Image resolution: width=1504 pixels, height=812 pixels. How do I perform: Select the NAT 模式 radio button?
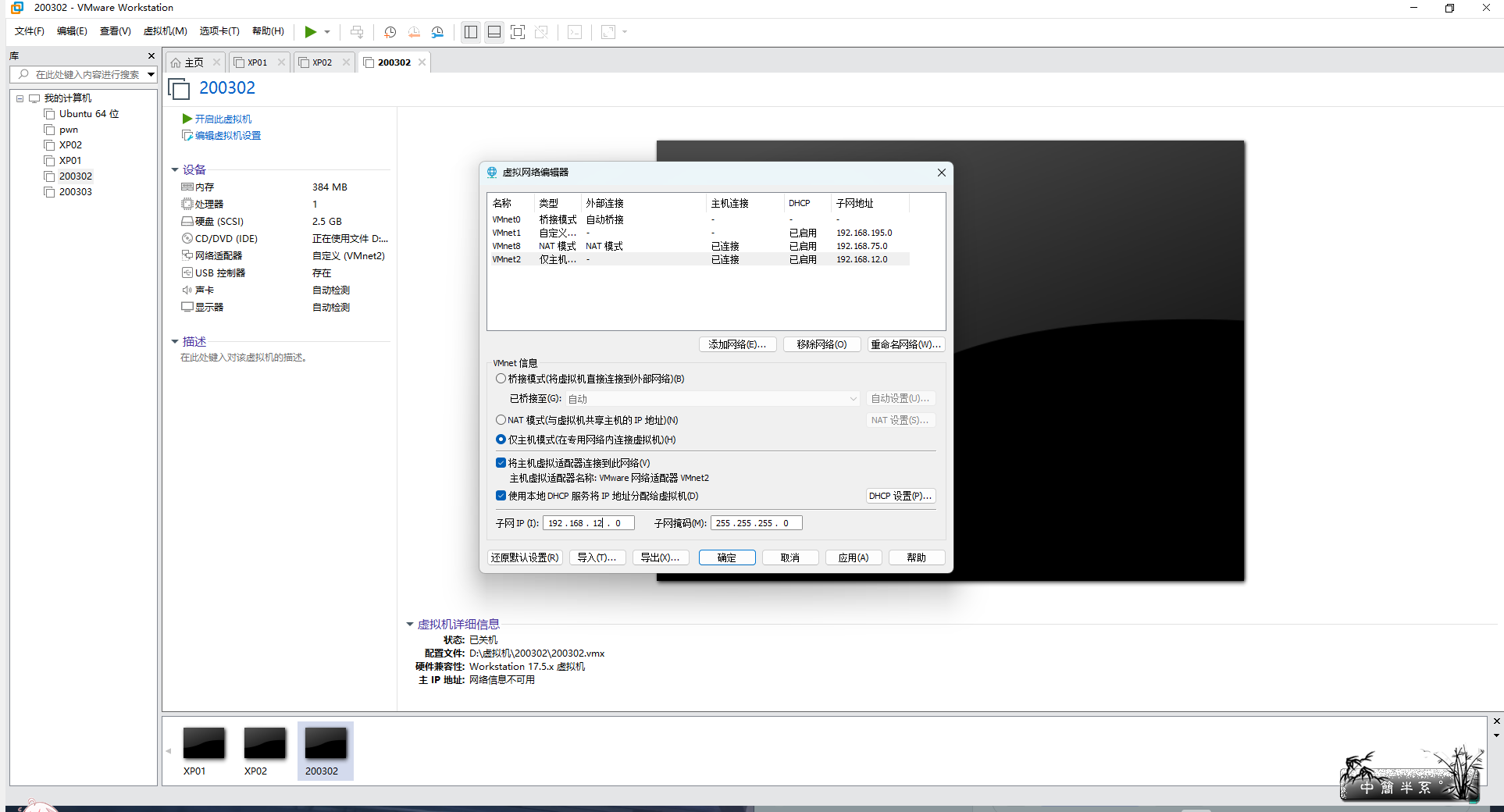point(501,420)
